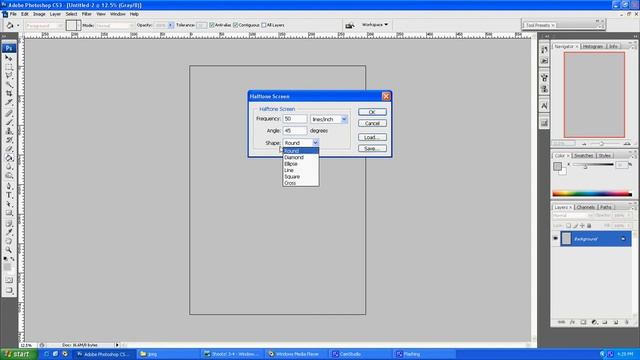The width and height of the screenshot is (640, 360).
Task: Toggle the Contiguous checkbox
Action: pyautogui.click(x=236, y=25)
